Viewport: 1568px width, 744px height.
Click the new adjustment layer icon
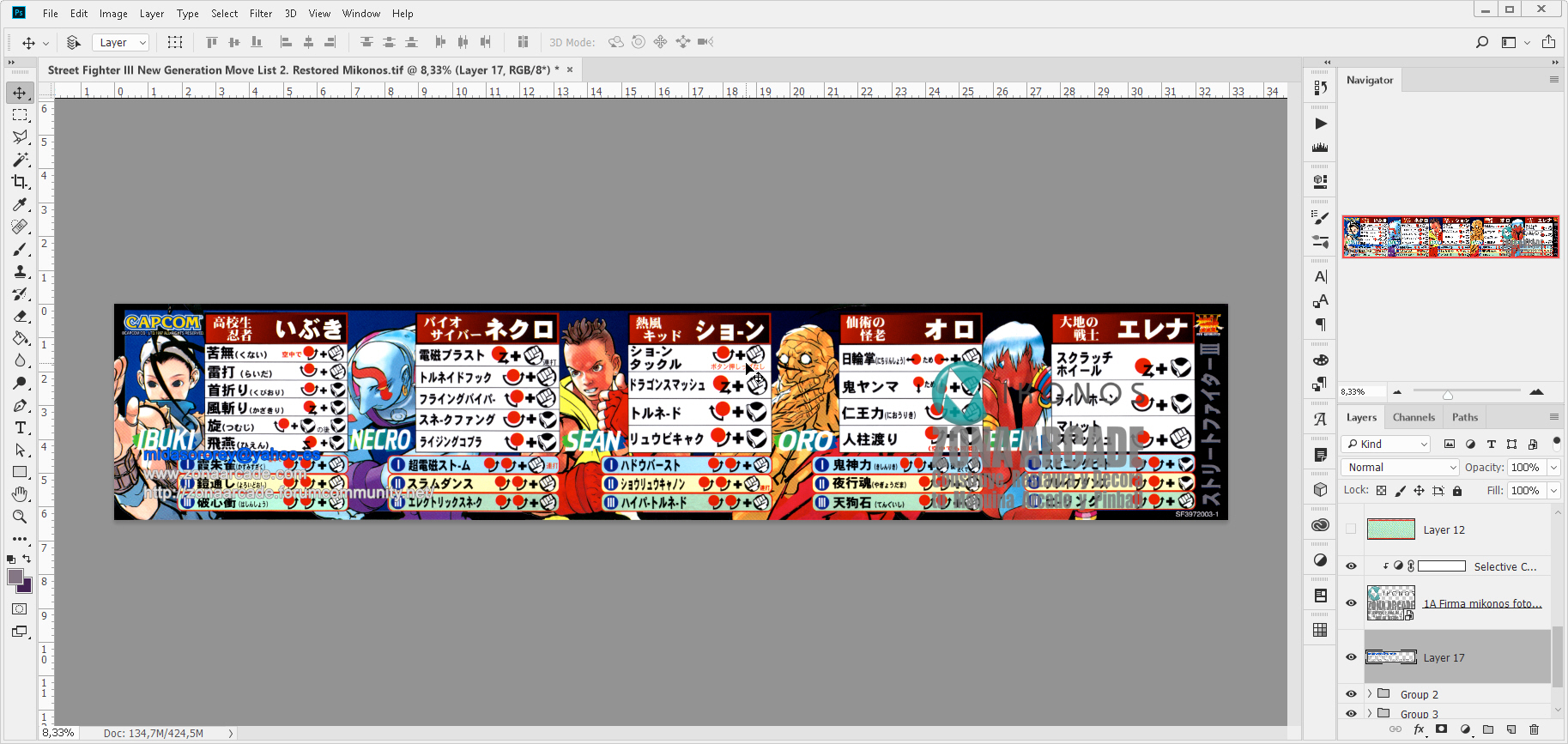(x=1465, y=729)
